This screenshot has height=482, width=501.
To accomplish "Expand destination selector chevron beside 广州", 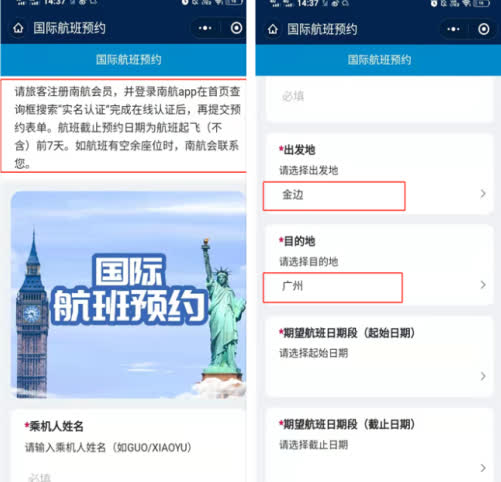I will pos(483,285).
